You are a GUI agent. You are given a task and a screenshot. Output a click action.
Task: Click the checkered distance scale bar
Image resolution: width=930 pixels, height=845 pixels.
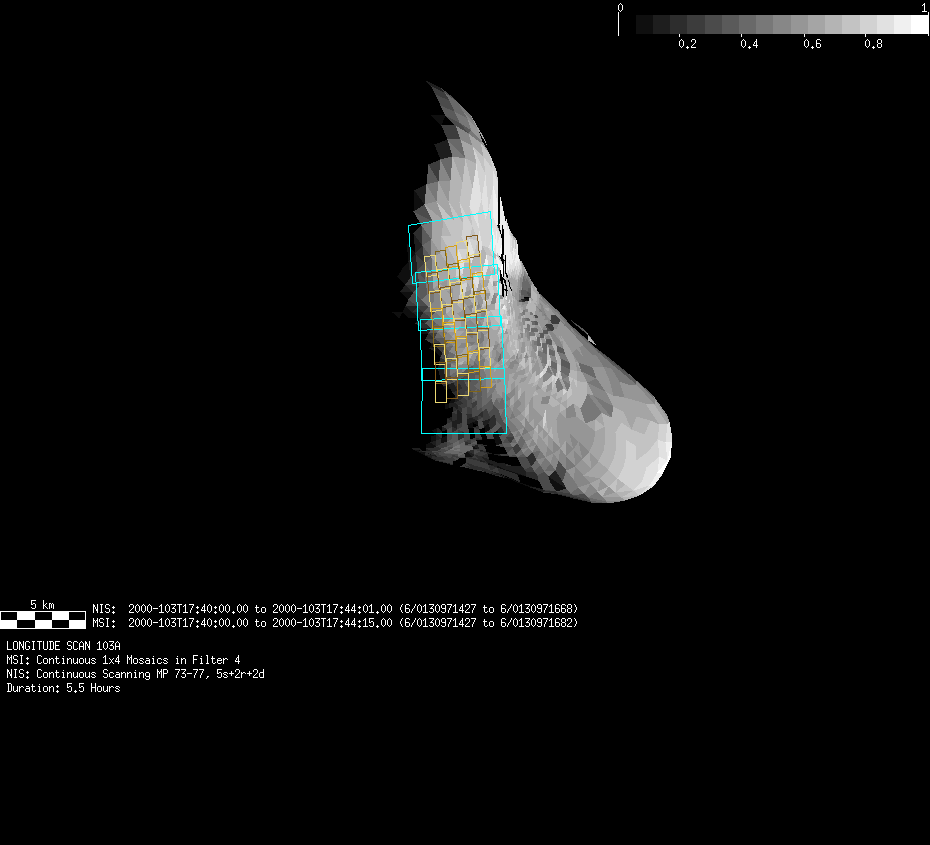click(42, 619)
